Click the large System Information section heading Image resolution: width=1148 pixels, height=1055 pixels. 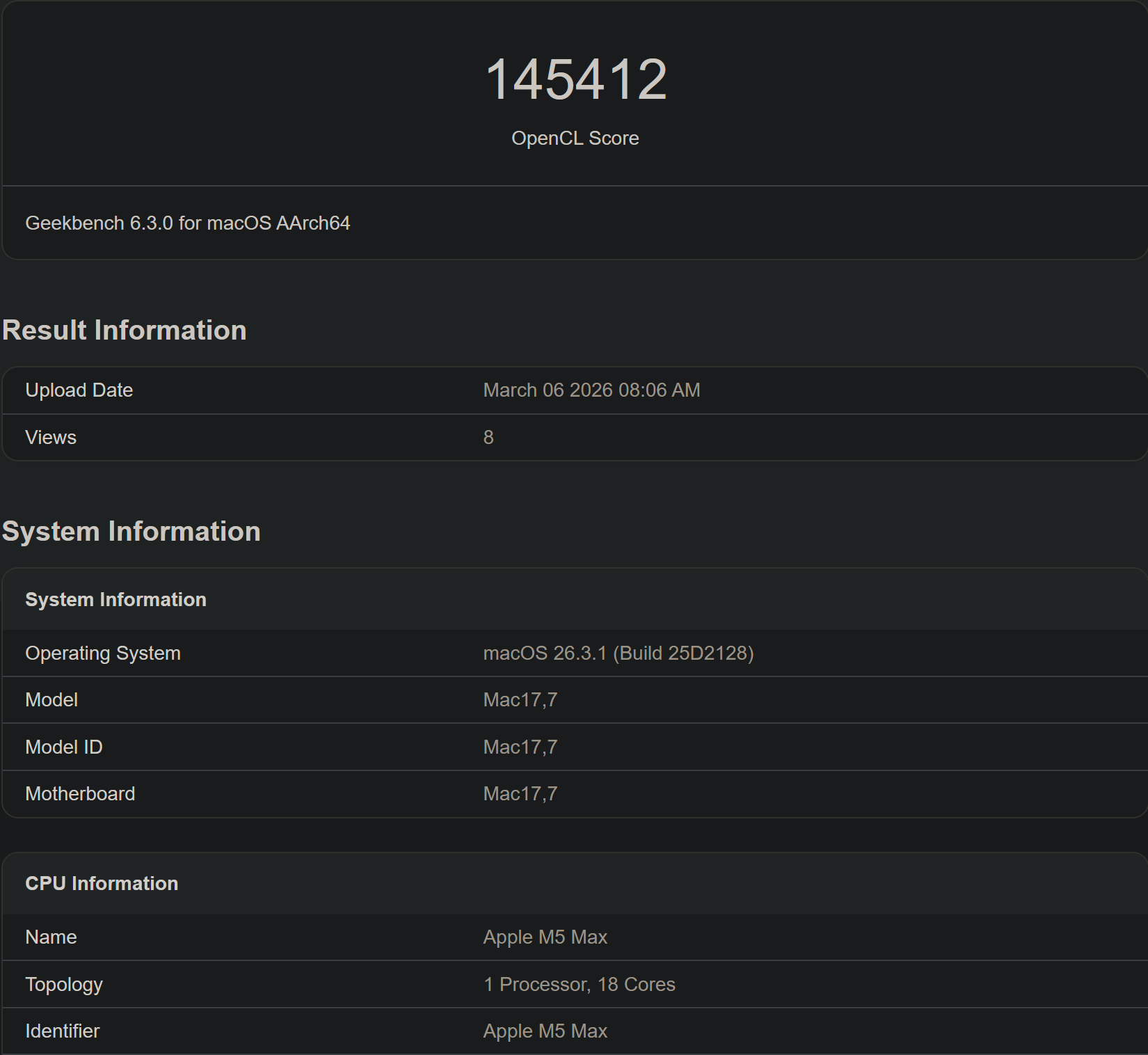(x=131, y=532)
